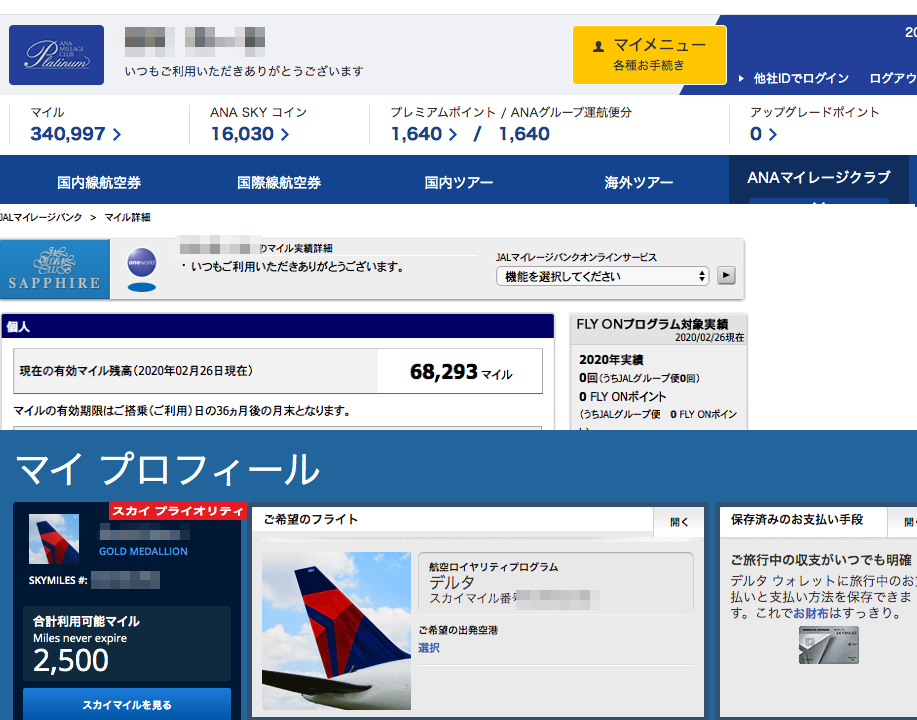The image size is (917, 720).
Task: Click the person icon in マイメニュー button
Action: pos(598,46)
